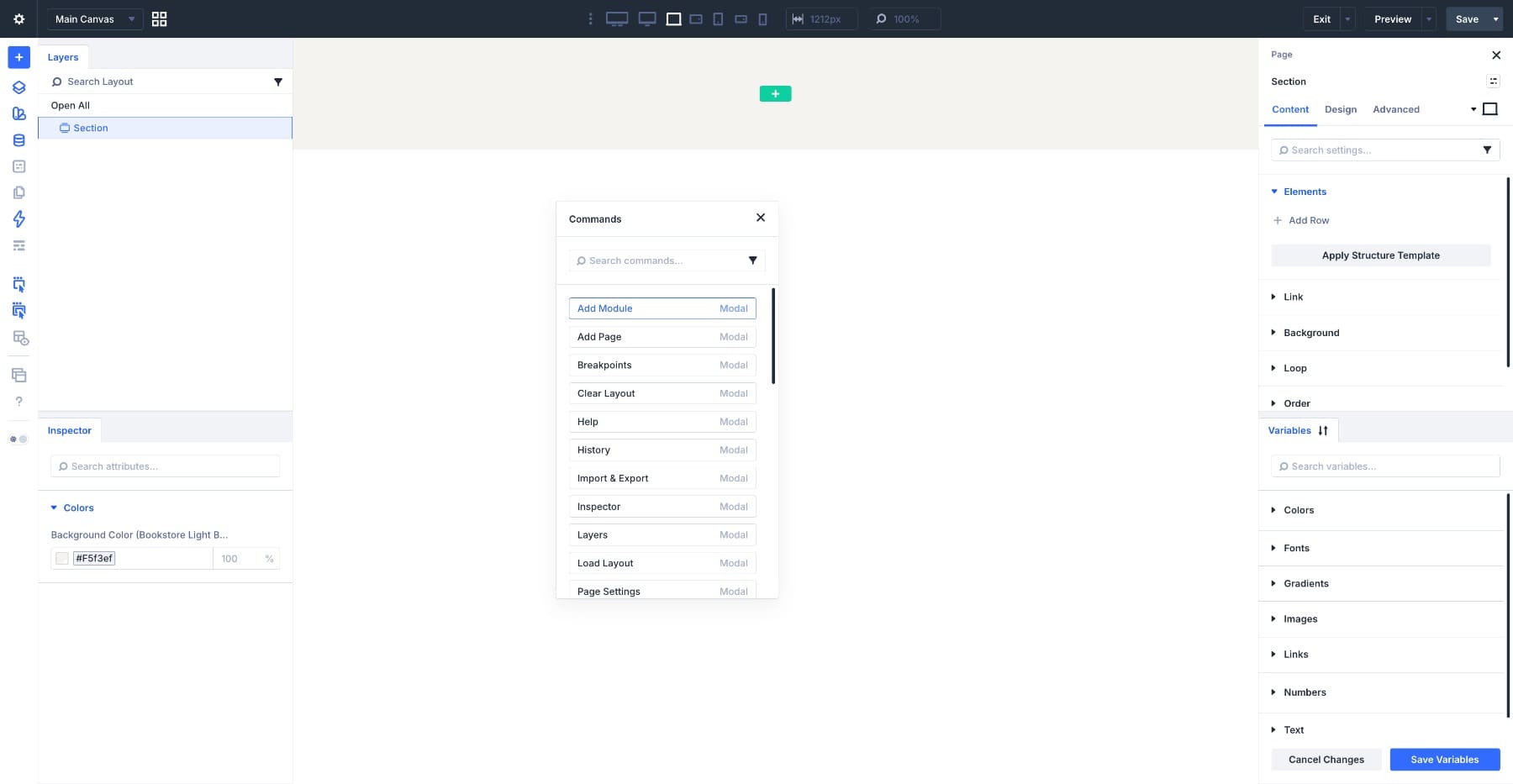Select the Layers panel tab
This screenshot has height=784, width=1513.
[63, 57]
